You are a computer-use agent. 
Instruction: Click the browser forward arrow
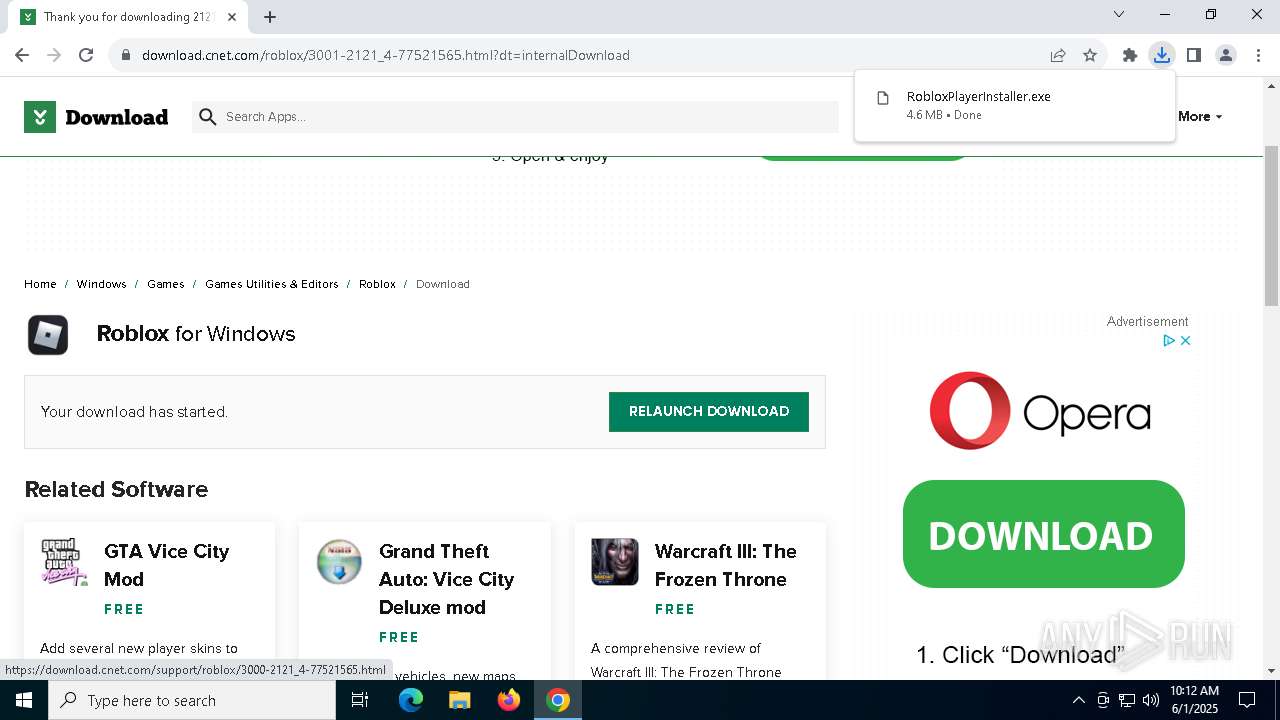tap(54, 55)
